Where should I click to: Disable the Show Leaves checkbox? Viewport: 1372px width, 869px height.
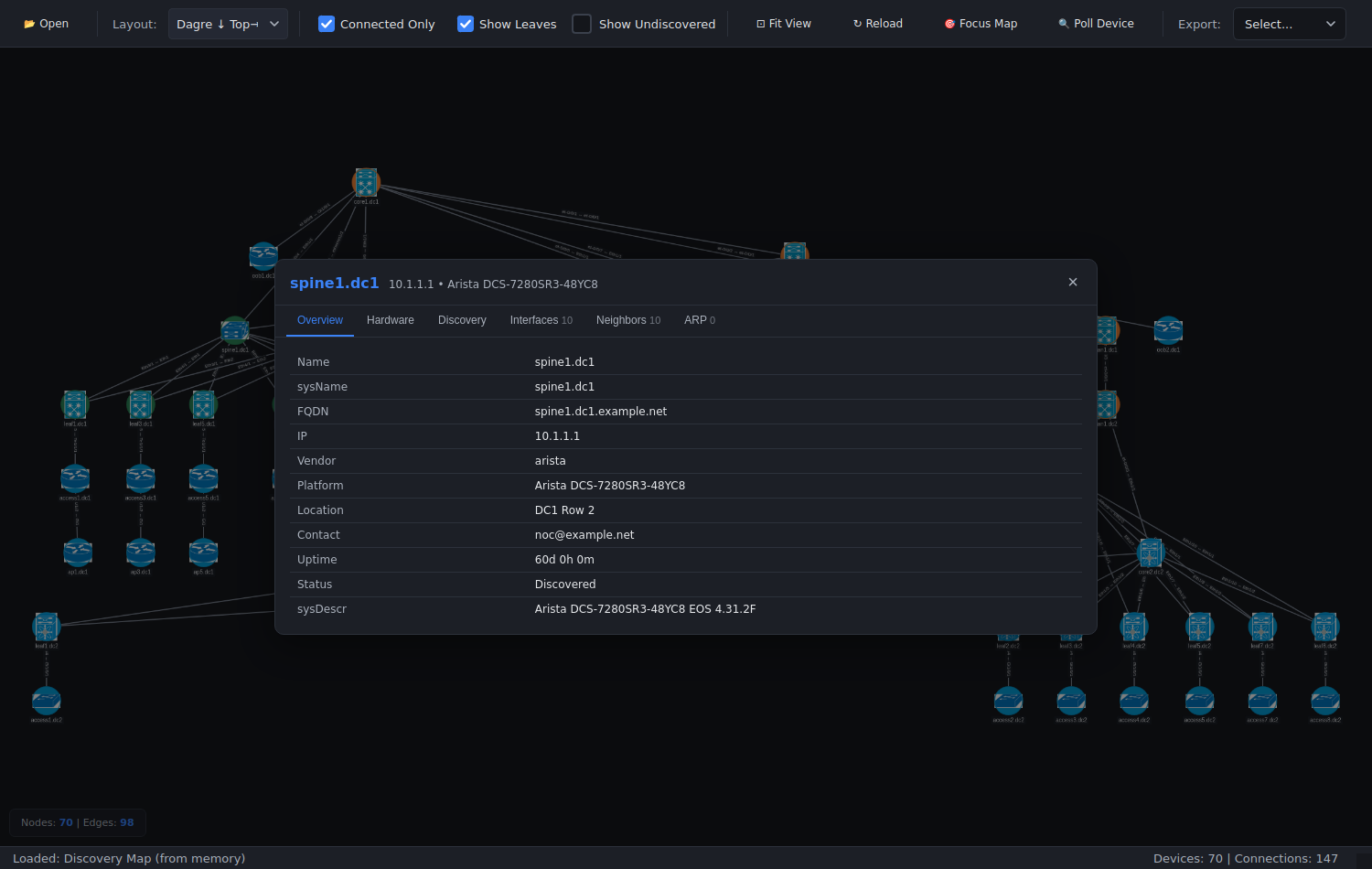point(466,24)
